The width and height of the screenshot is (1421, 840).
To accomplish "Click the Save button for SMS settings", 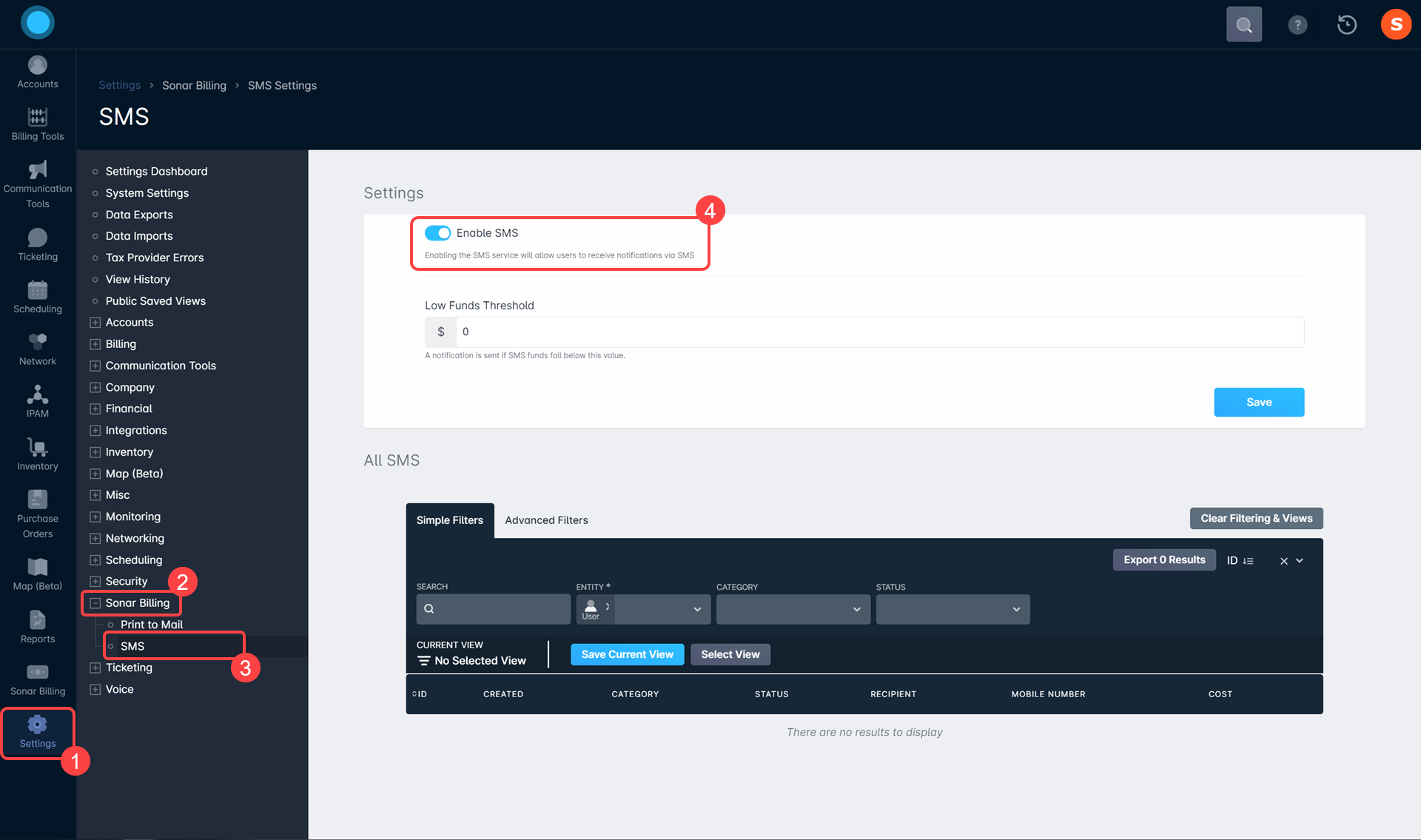I will pyautogui.click(x=1259, y=402).
